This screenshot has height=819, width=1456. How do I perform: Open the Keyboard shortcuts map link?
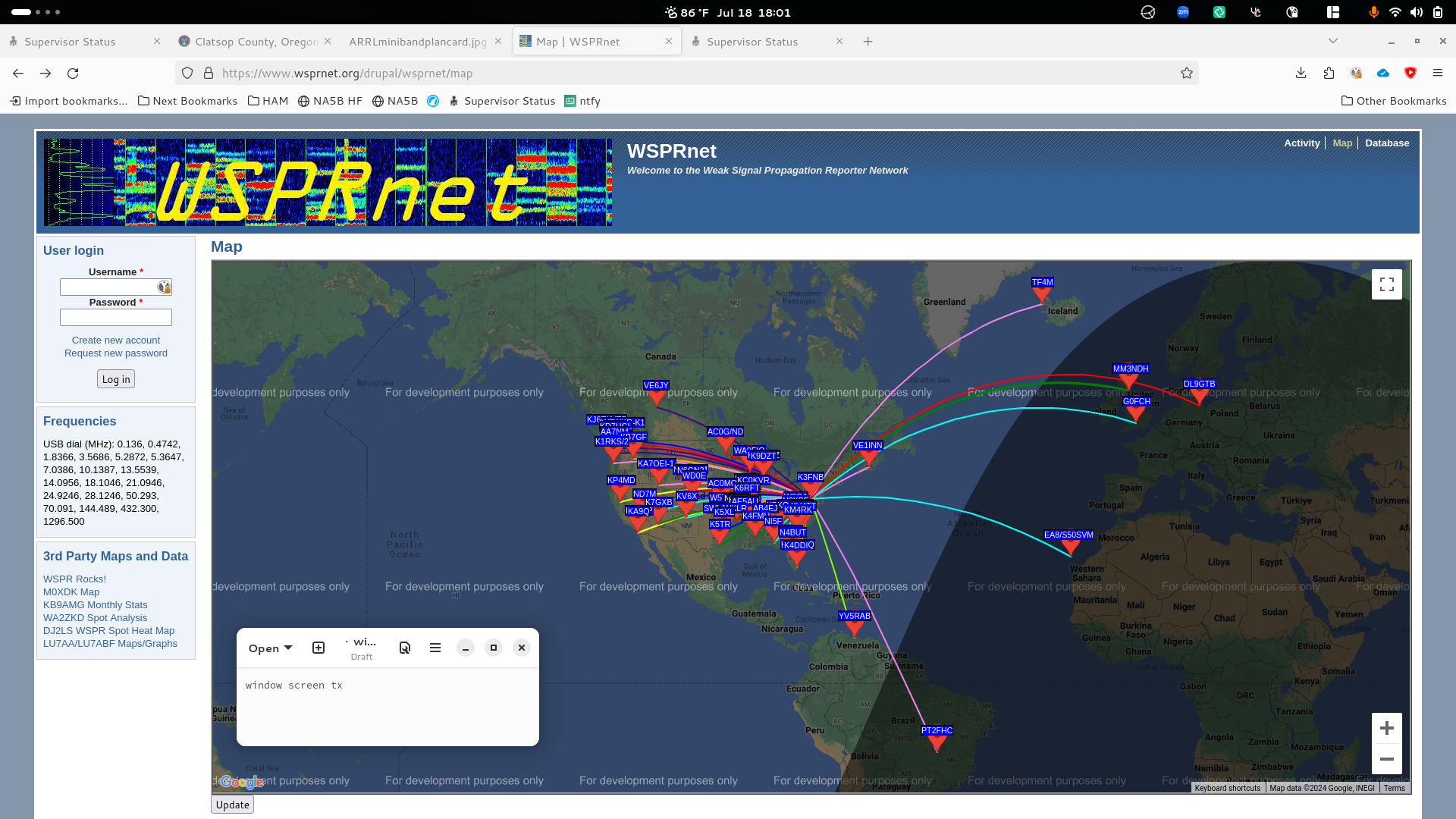coord(1227,788)
